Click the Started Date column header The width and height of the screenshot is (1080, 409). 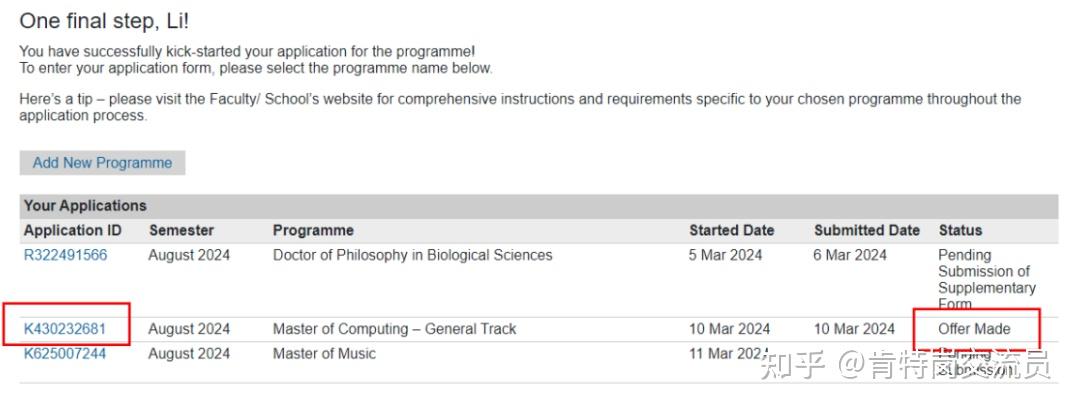coord(731,230)
